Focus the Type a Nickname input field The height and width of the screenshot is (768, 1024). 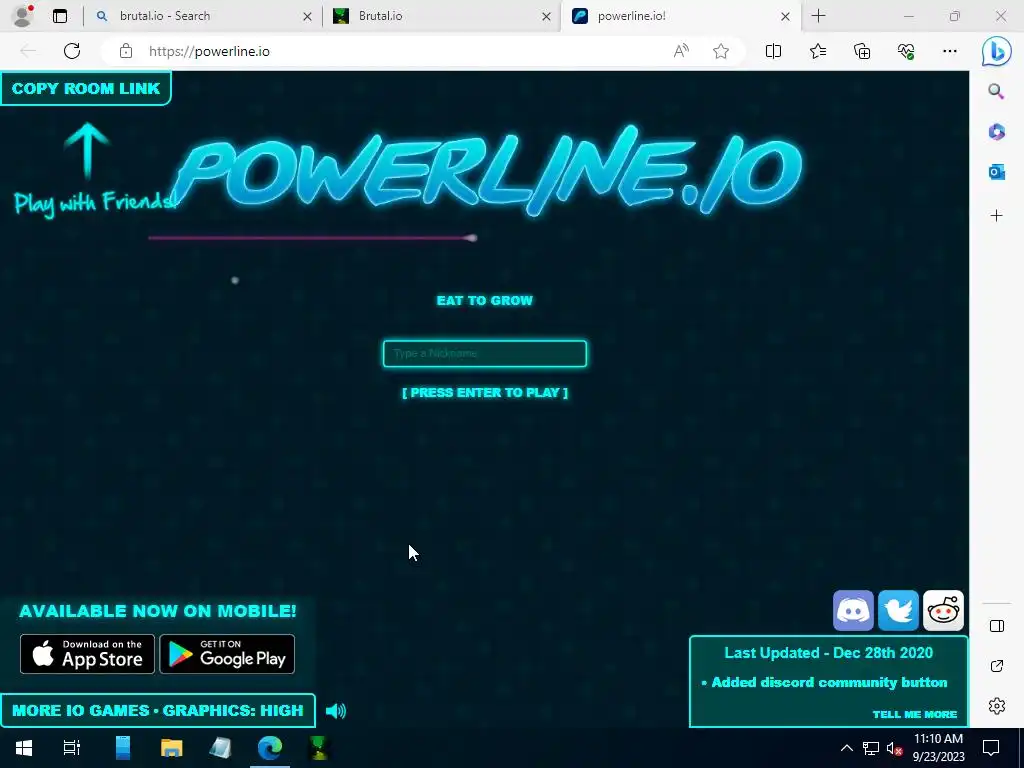click(485, 353)
